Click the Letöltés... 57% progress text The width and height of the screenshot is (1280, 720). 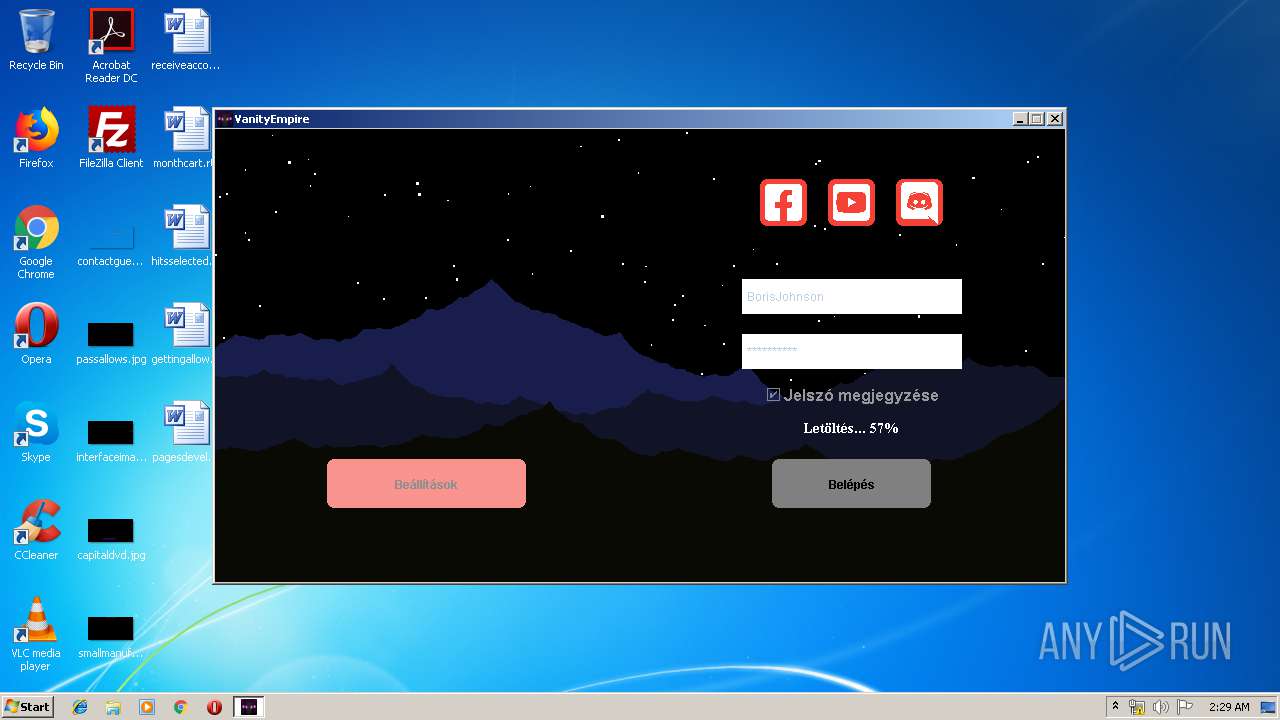pyautogui.click(x=851, y=428)
